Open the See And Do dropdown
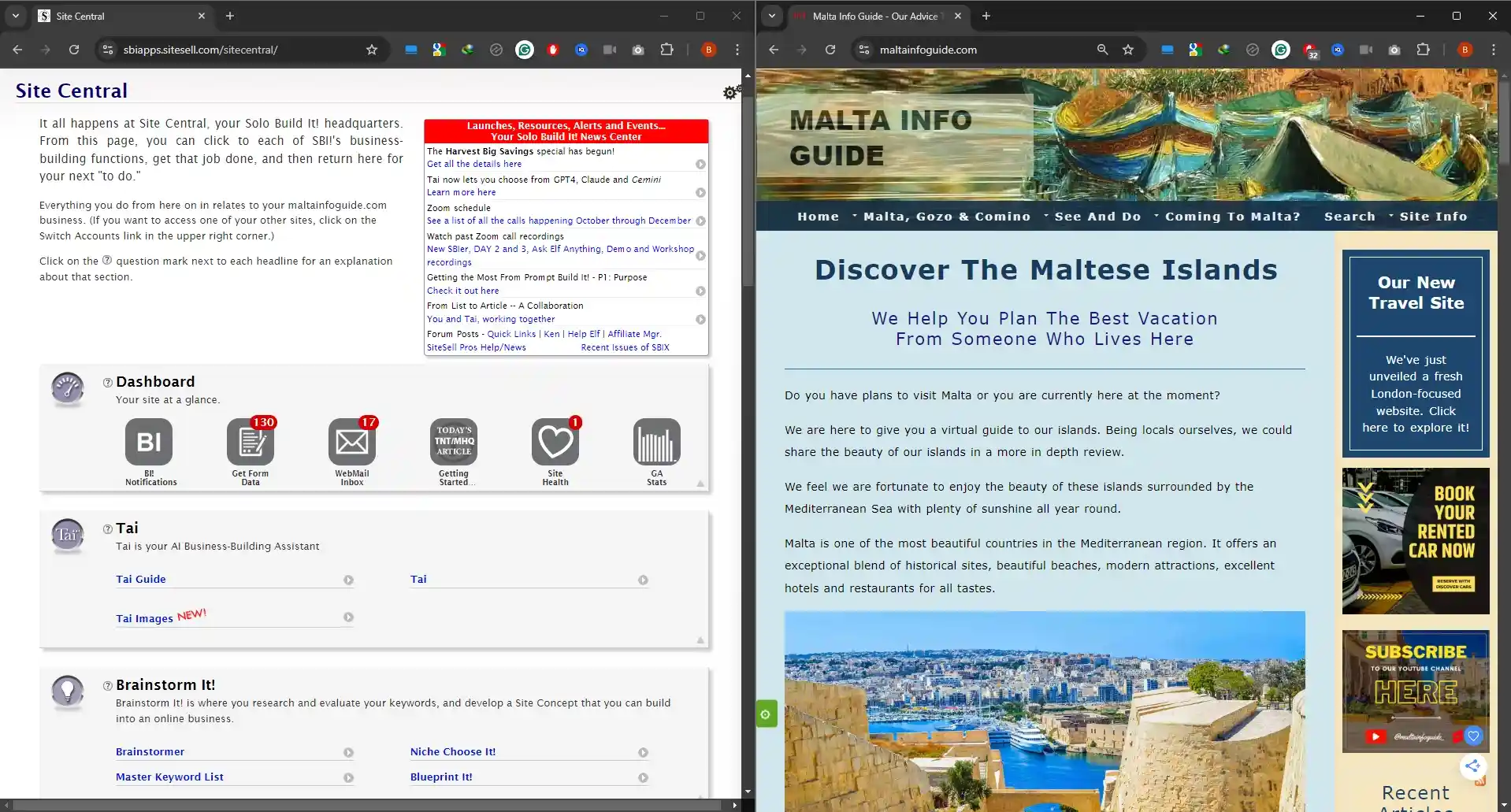Viewport: 1511px width, 812px height. point(1097,216)
